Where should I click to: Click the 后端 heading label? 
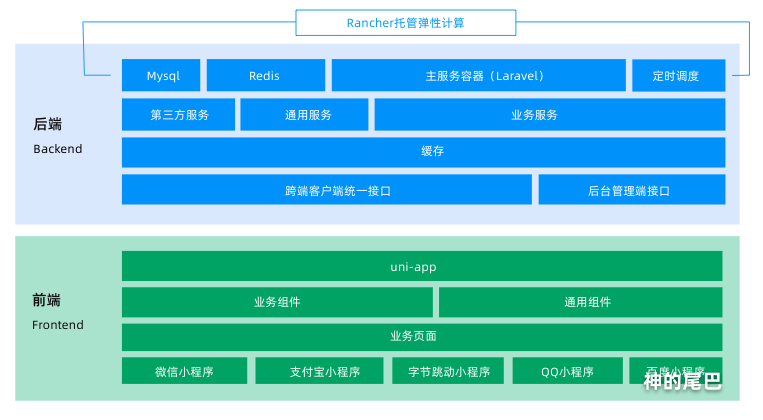(x=47, y=125)
